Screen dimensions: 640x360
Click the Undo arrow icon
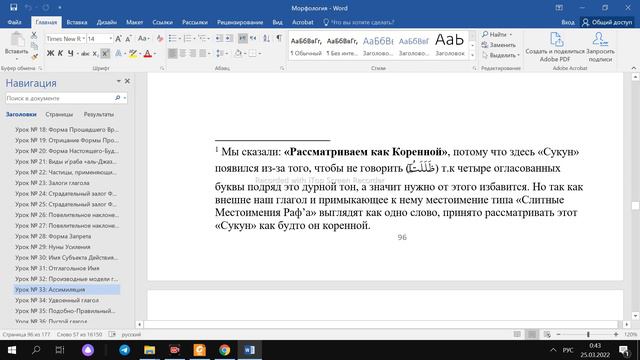28,7
